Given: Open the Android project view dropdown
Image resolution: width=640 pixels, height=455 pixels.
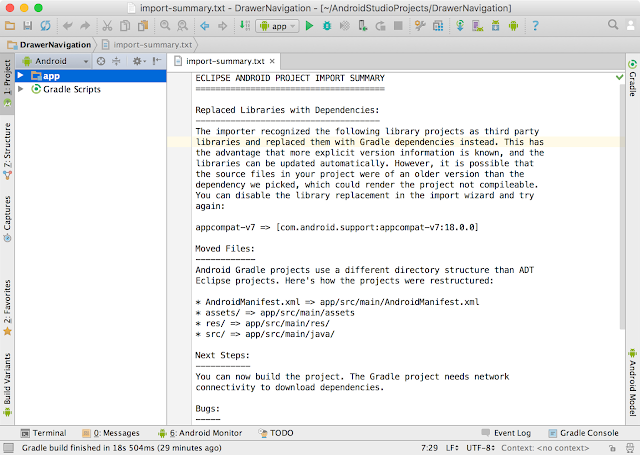Looking at the screenshot, I should [56, 61].
